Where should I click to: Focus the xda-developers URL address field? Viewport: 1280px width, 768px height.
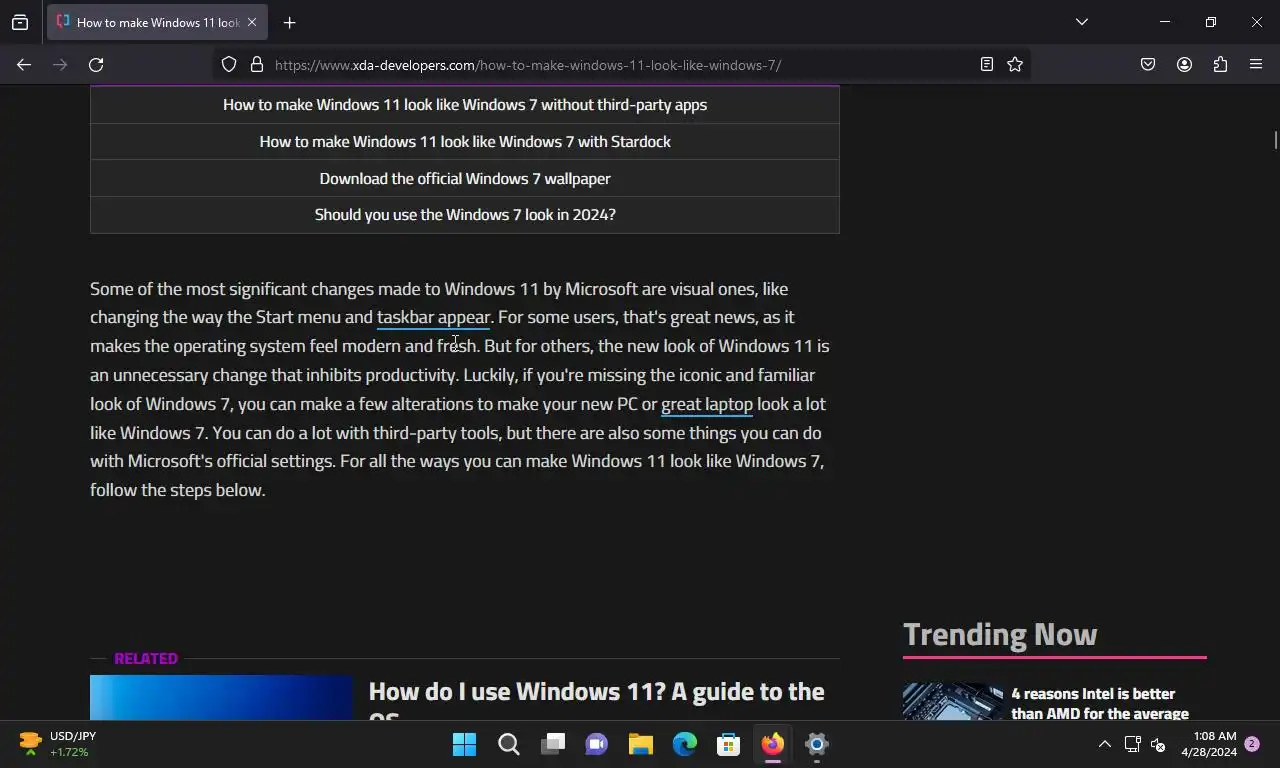coord(620,65)
